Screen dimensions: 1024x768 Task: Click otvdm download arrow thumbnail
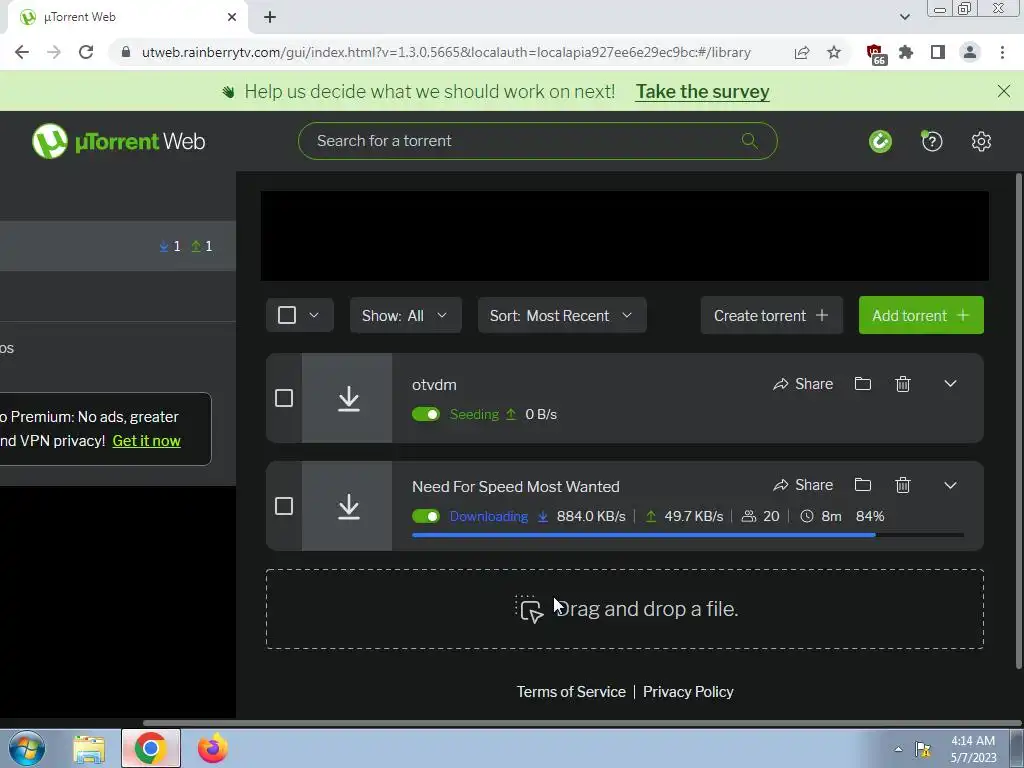tap(347, 398)
